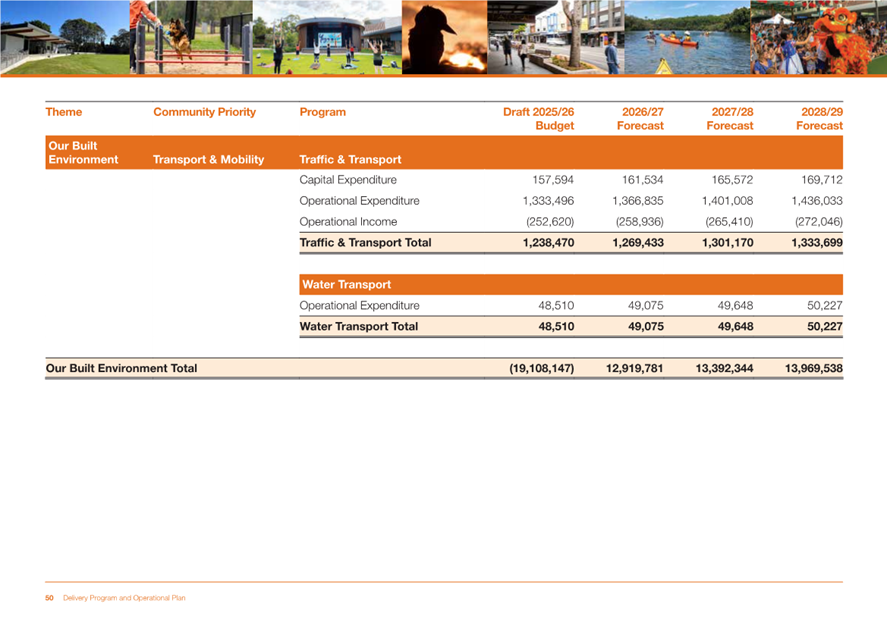Viewport: 887px width, 626px height.
Task: Click the kayaks on river photo
Action: click(687, 37)
